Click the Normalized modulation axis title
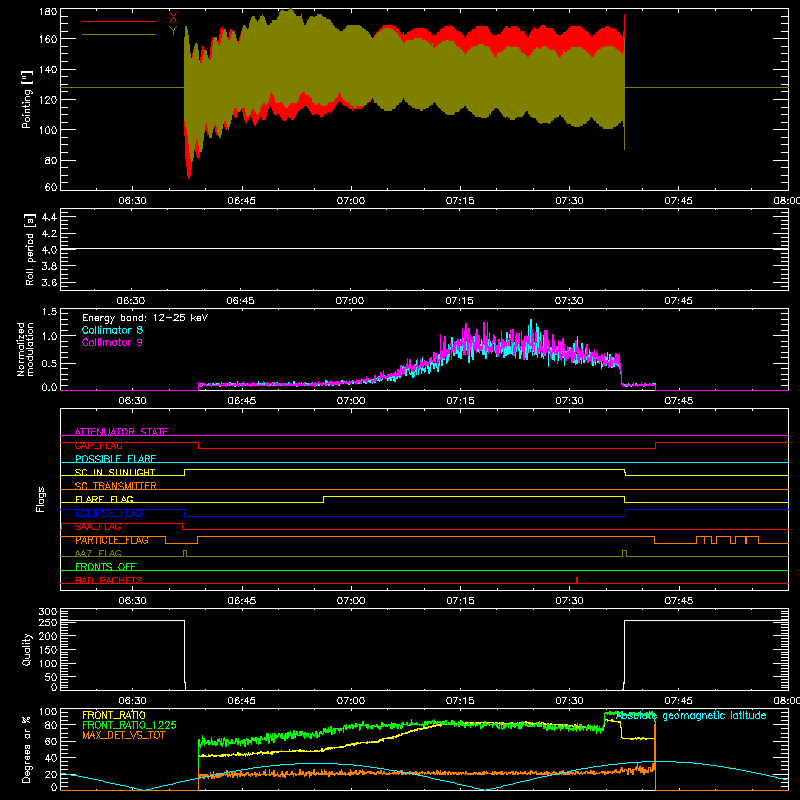The image size is (800, 800). coord(25,349)
